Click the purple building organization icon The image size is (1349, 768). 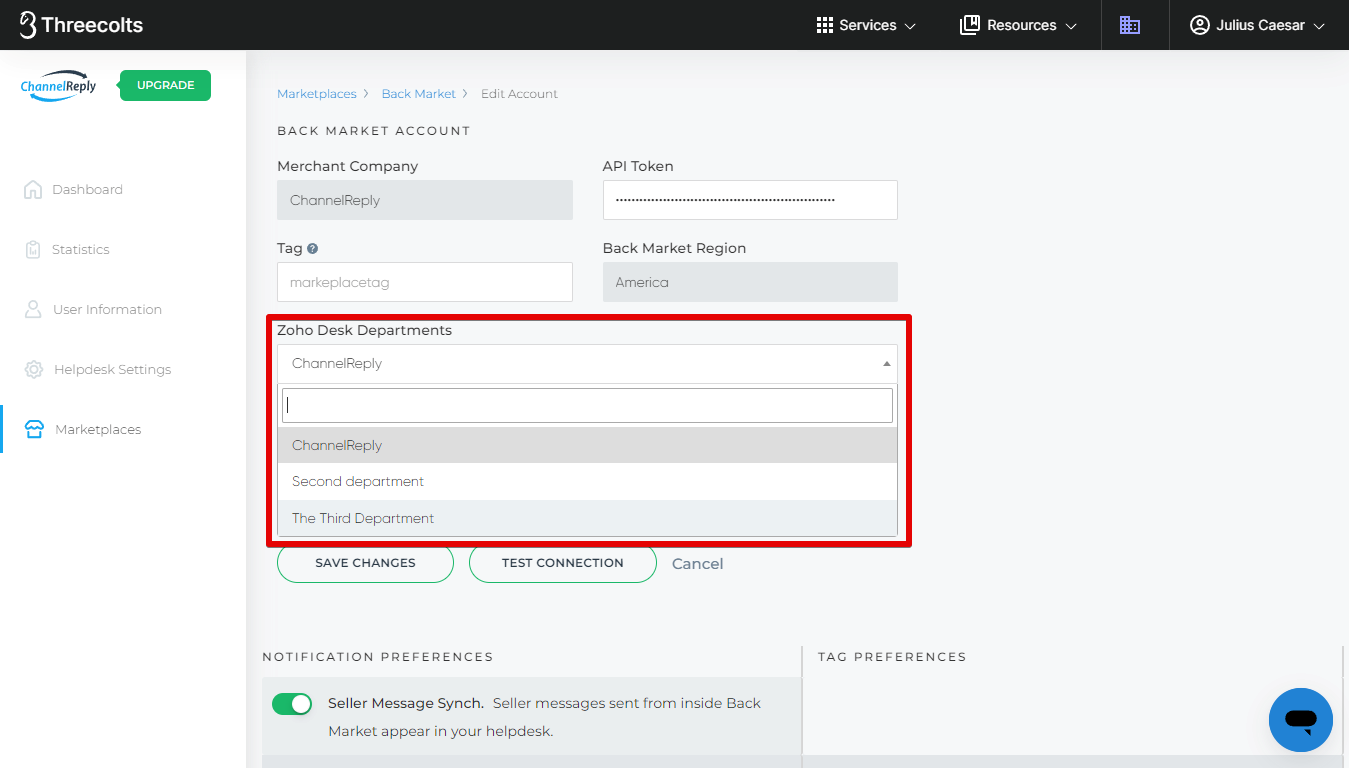(1130, 25)
